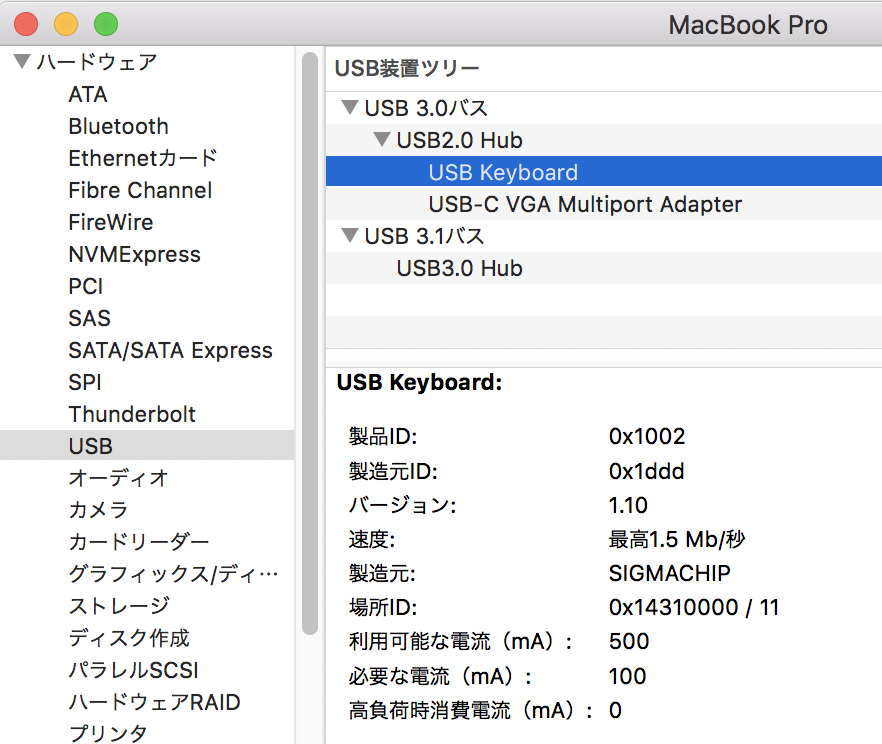
Task: Click the manufacturer value SIGMACHIP
Action: 669,574
